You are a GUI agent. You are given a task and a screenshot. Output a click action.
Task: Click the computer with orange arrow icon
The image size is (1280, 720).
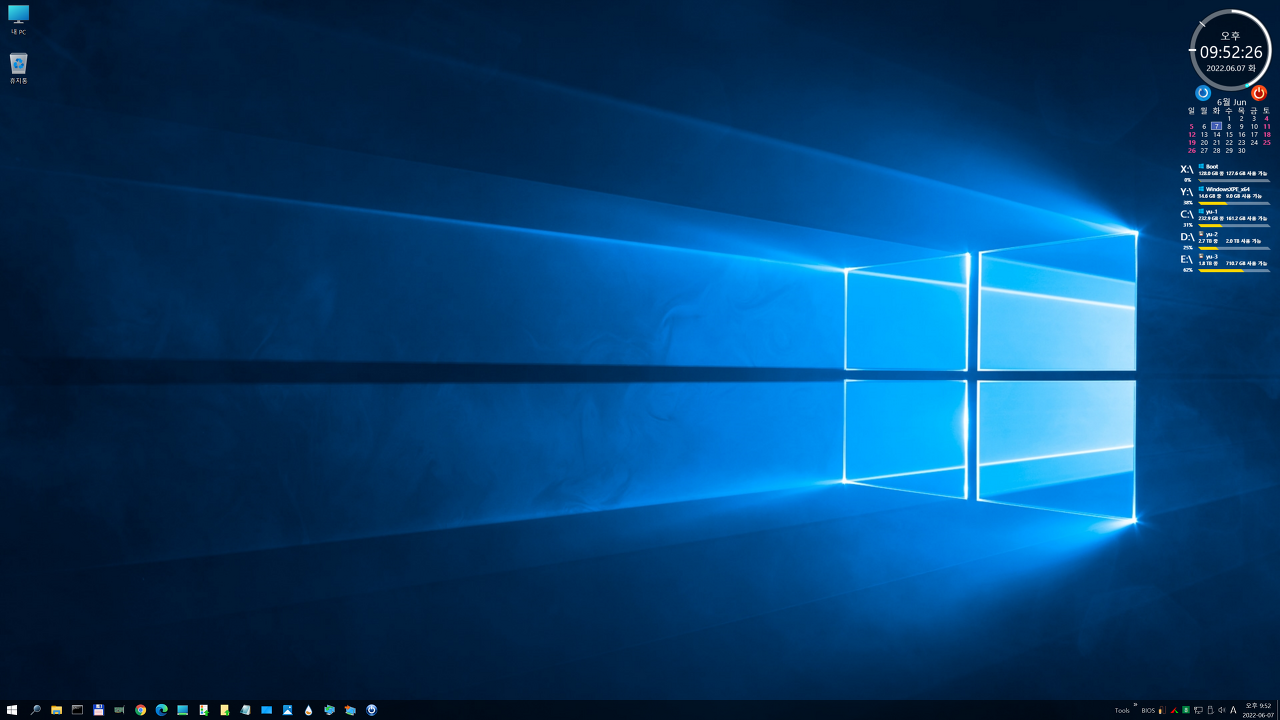pos(350,710)
